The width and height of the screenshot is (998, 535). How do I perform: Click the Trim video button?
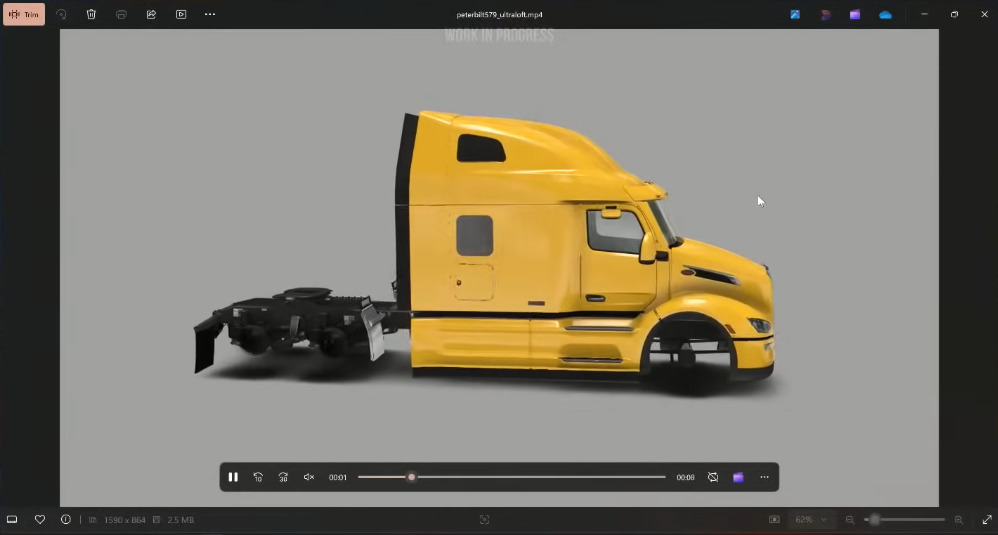tap(24, 15)
